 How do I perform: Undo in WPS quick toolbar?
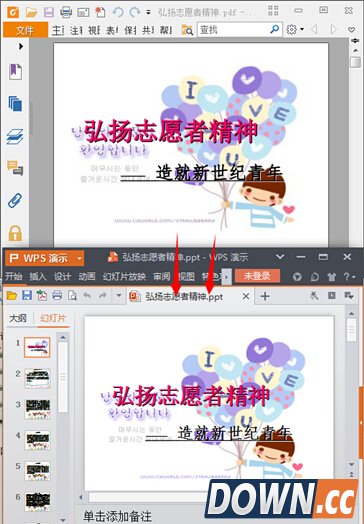[x=87, y=295]
